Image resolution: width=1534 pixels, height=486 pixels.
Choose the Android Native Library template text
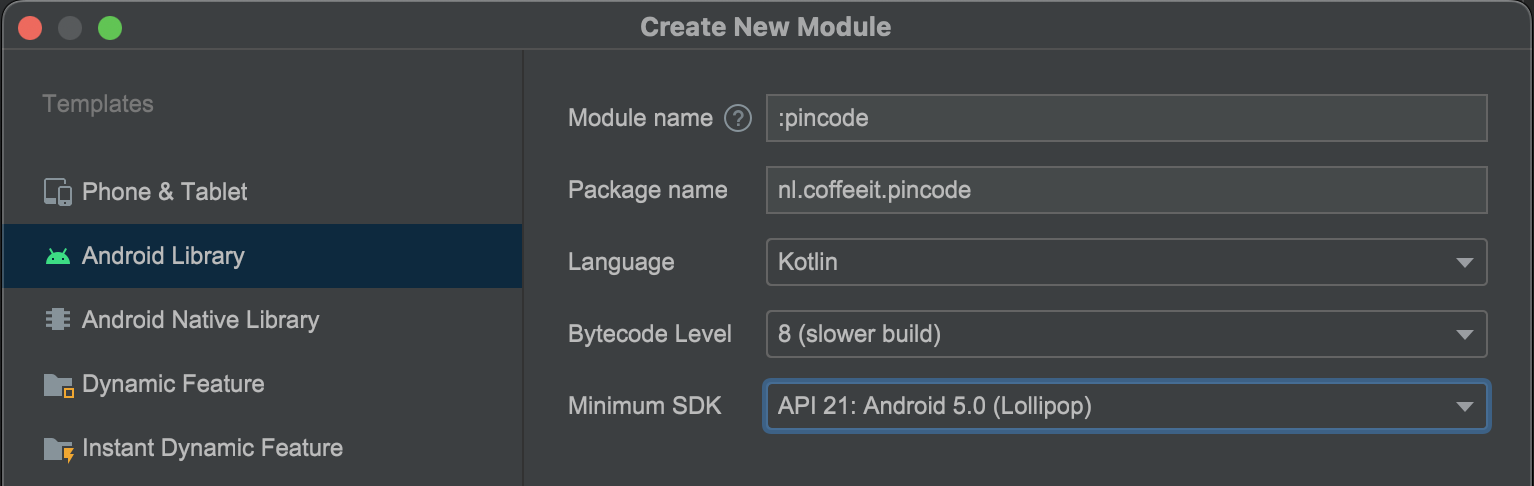200,320
